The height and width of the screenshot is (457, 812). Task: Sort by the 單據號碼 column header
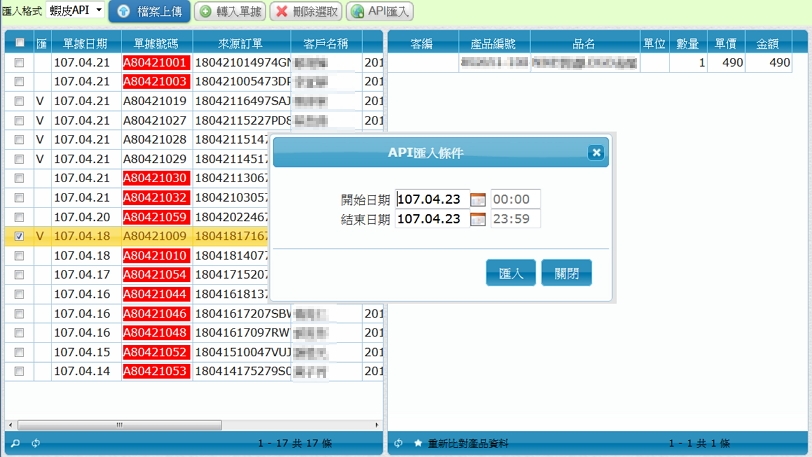click(155, 43)
